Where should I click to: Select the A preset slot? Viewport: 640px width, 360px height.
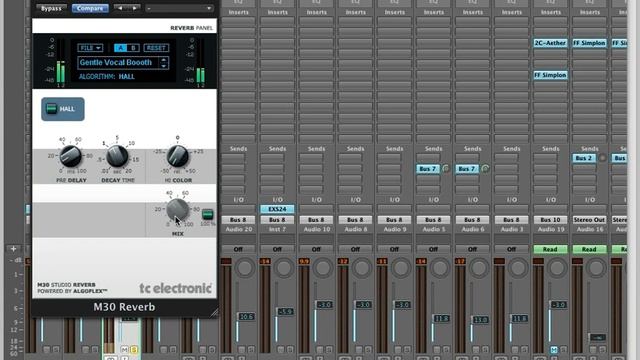pos(120,48)
